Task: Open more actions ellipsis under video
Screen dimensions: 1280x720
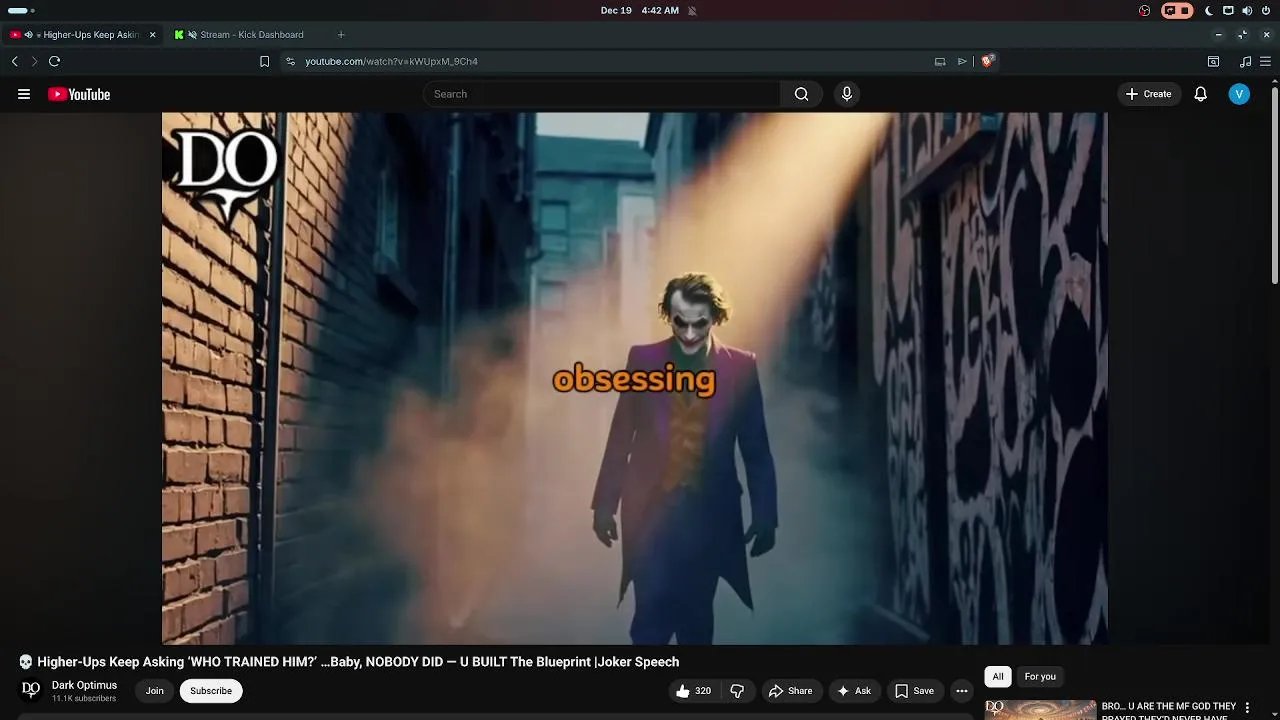Action: tap(962, 691)
